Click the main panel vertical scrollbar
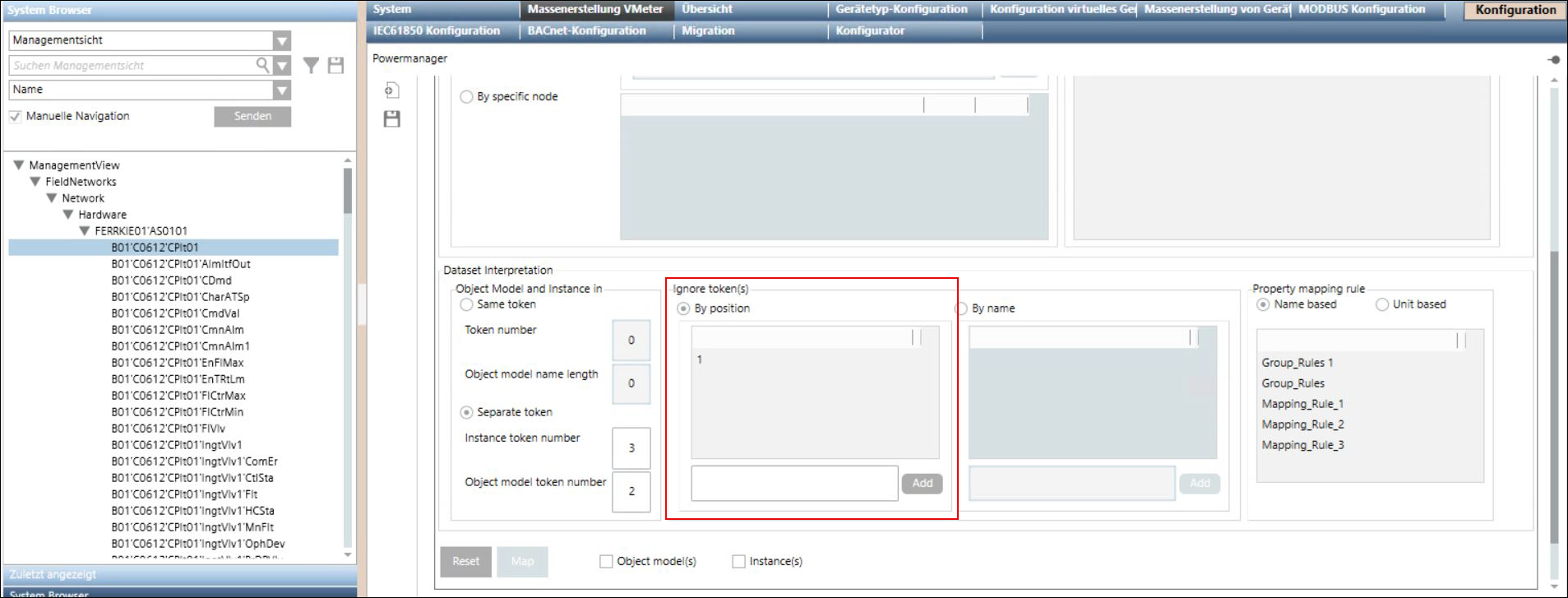 1553,329
